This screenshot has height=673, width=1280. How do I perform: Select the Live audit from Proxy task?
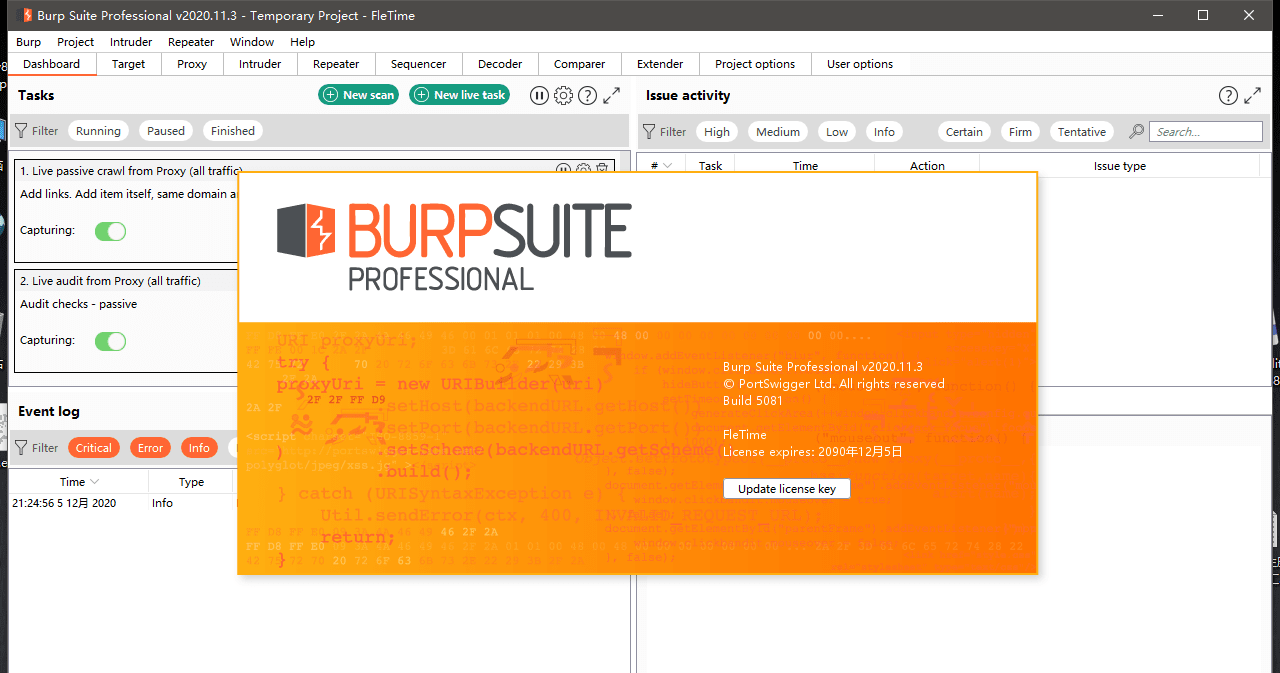coord(126,321)
